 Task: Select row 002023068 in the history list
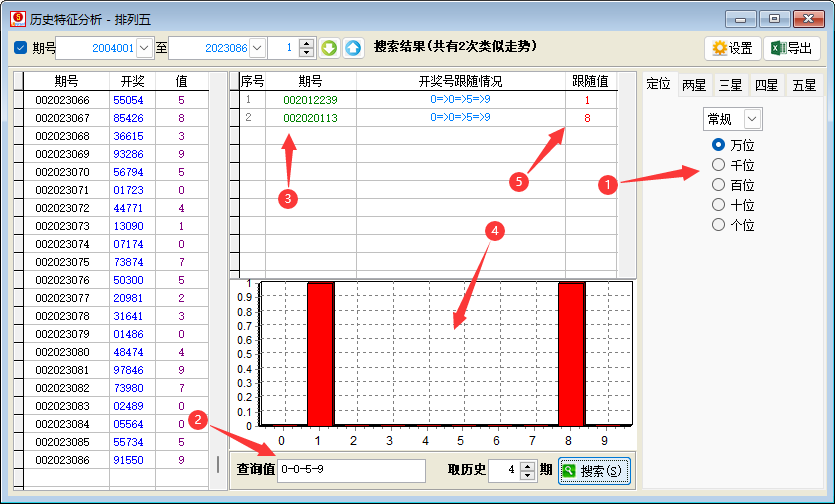tap(116, 136)
